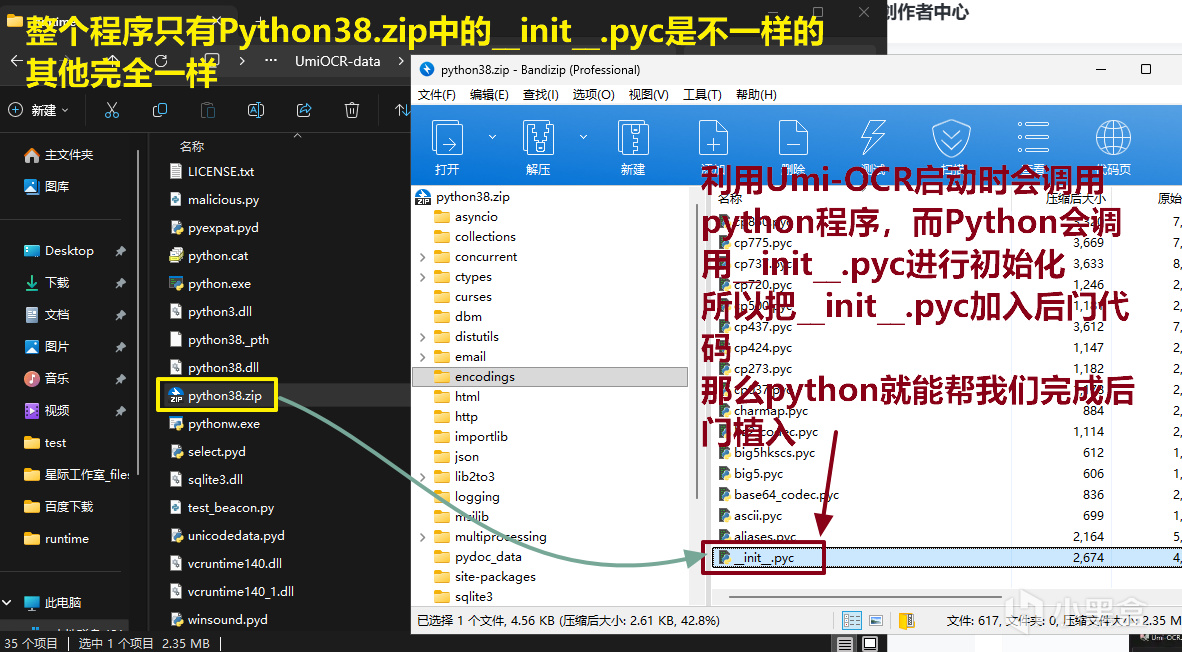Click the breadcrumb ellipsis (…) button
This screenshot has width=1182, height=652.
point(271,61)
